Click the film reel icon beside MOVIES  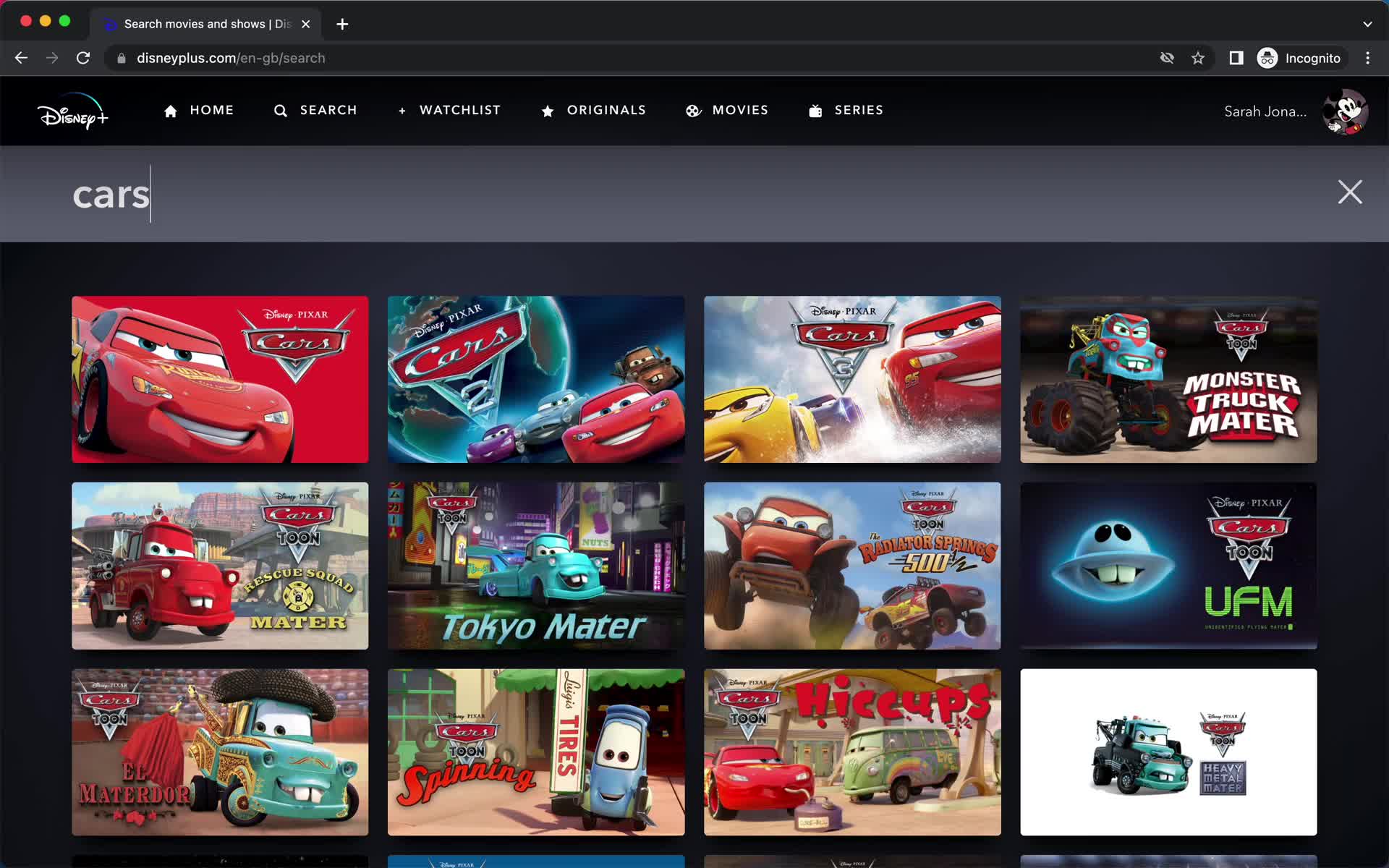tap(693, 111)
